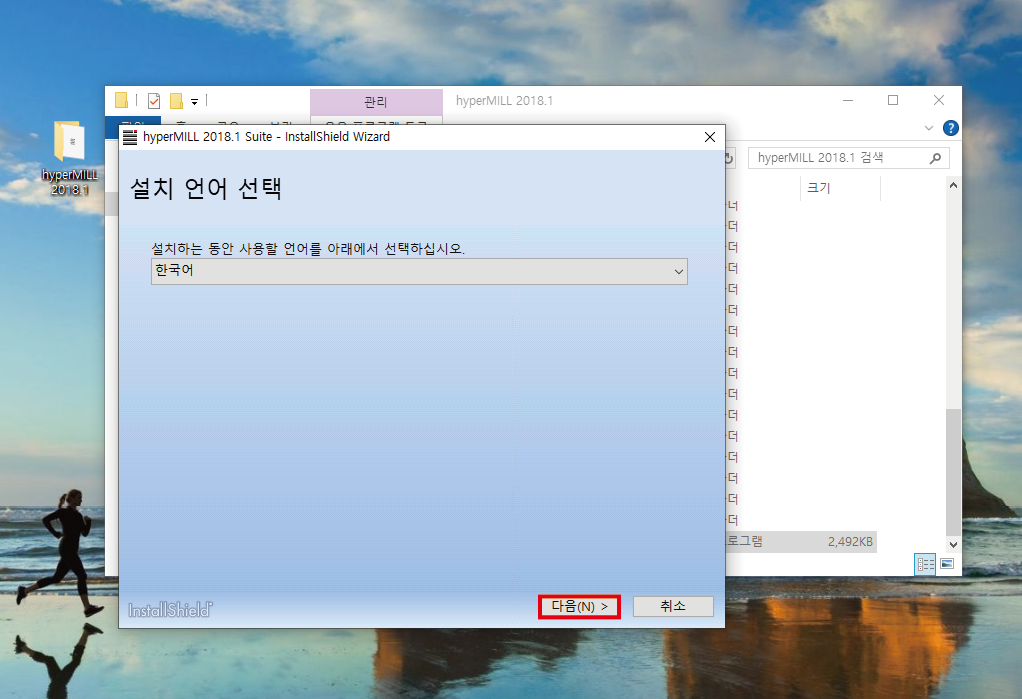Click the InstallShield Wizard title bar icon
This screenshot has width=1022, height=699.
tap(130, 137)
